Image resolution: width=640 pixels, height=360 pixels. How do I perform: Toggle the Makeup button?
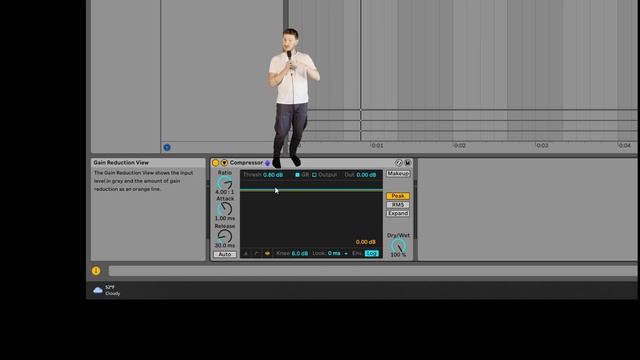[398, 173]
